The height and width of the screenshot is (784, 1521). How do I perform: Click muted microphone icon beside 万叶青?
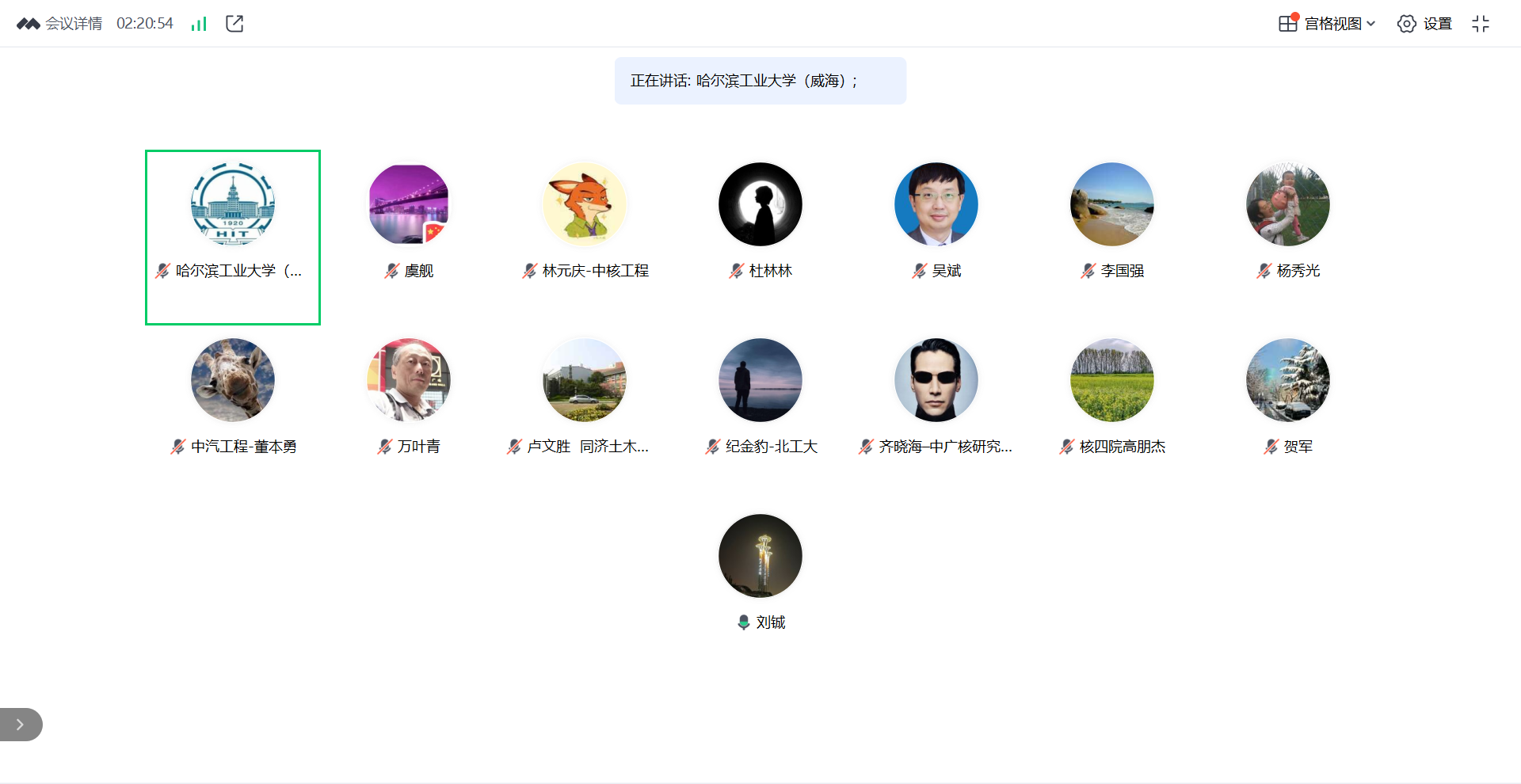384,447
